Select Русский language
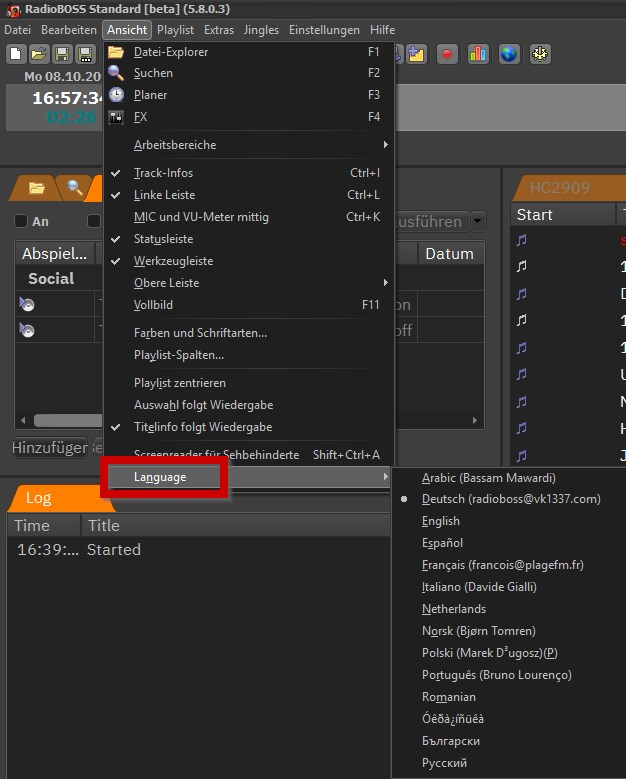 [509, 763]
